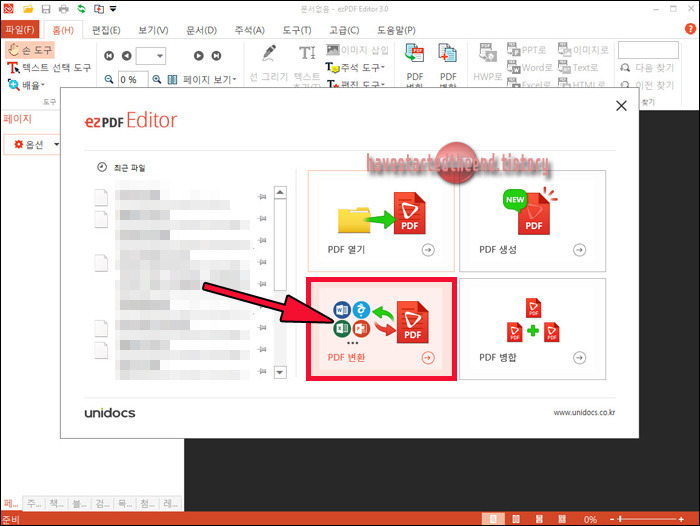Screen dimensions: 700x526
Task: Open the 옵션 dropdown in page panel
Action: 32,144
